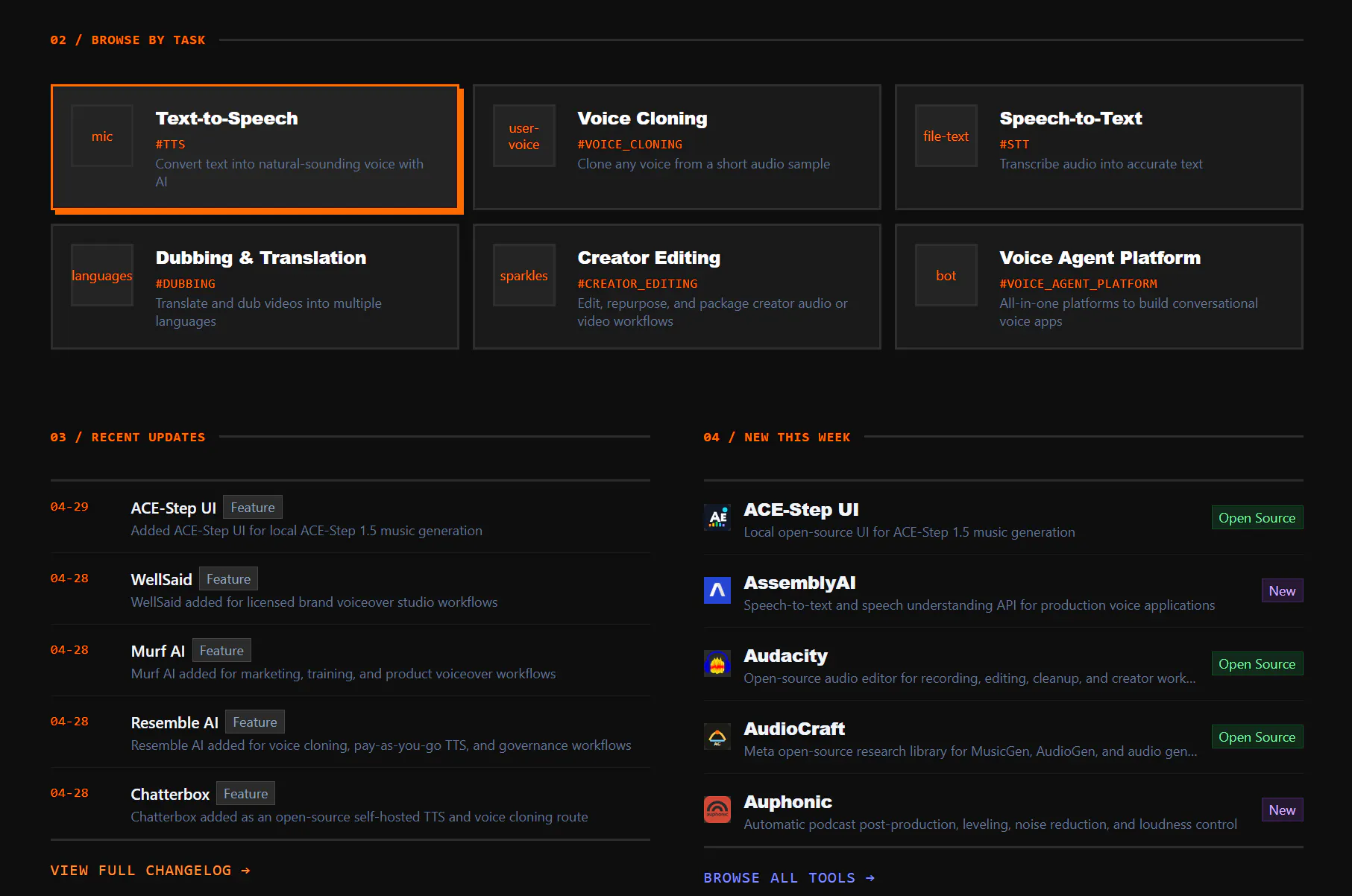The height and width of the screenshot is (896, 1352).
Task: Click Feature tag next to Resemble AI
Action: [x=255, y=722]
